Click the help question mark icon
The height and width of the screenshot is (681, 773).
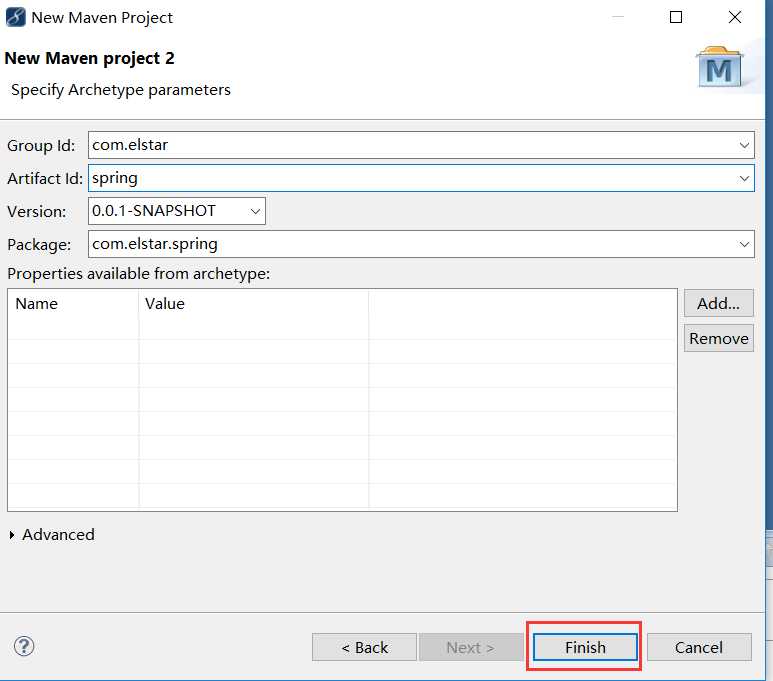coord(24,646)
